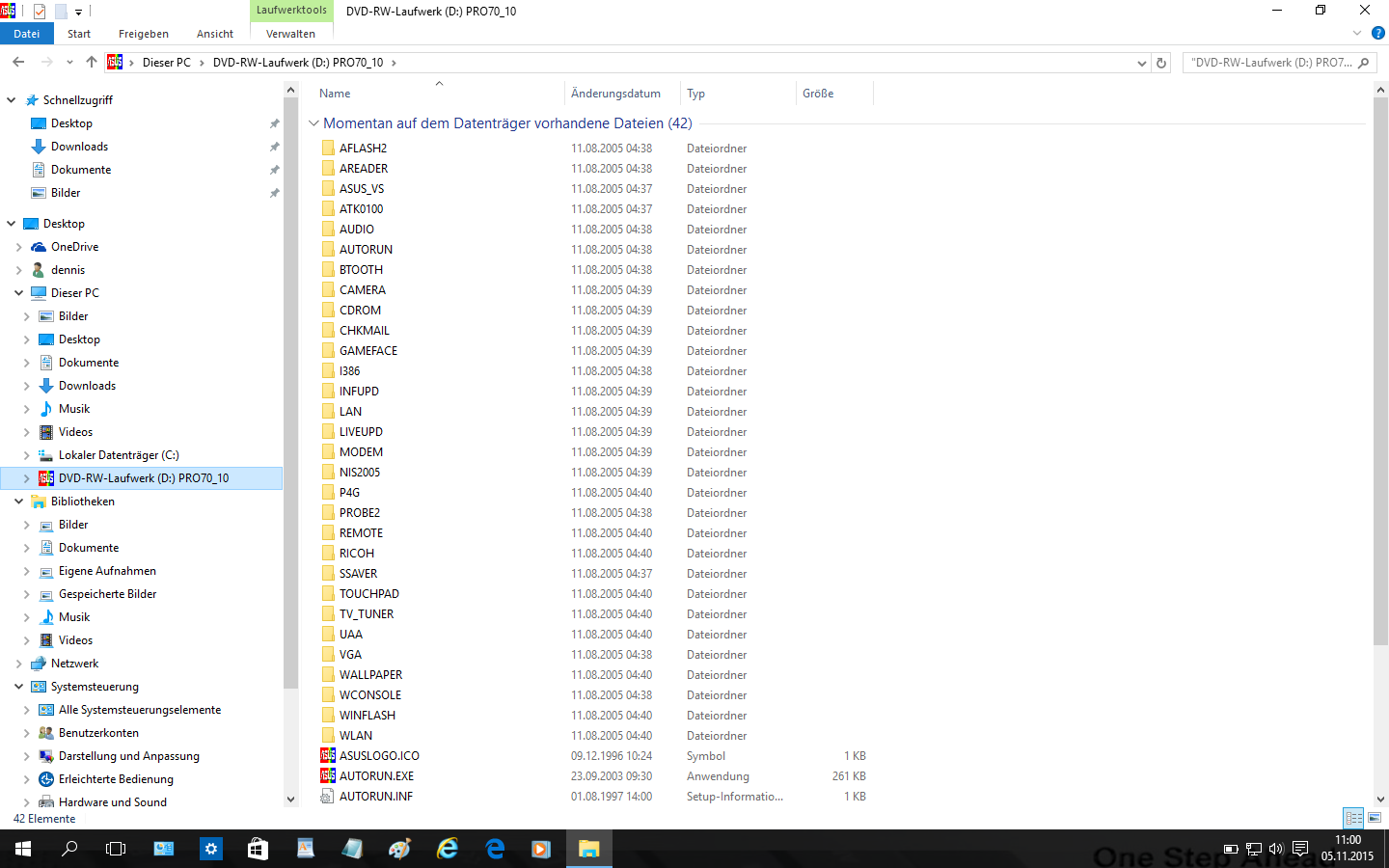Click the OneDrive cloud icon in the tree
The height and width of the screenshot is (868, 1389).
click(x=39, y=247)
